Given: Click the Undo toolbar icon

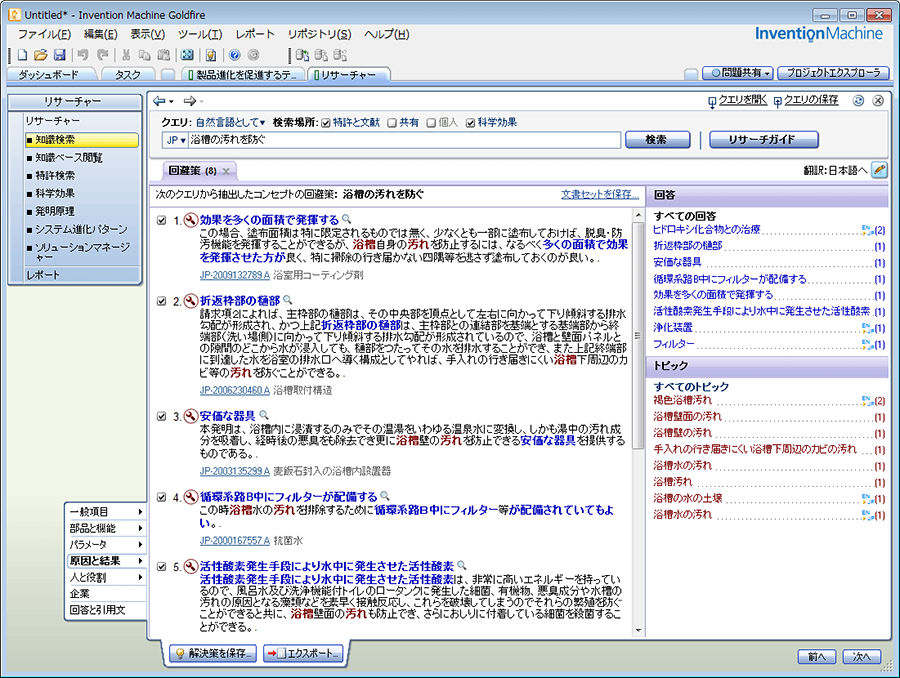Looking at the screenshot, I should [83, 55].
